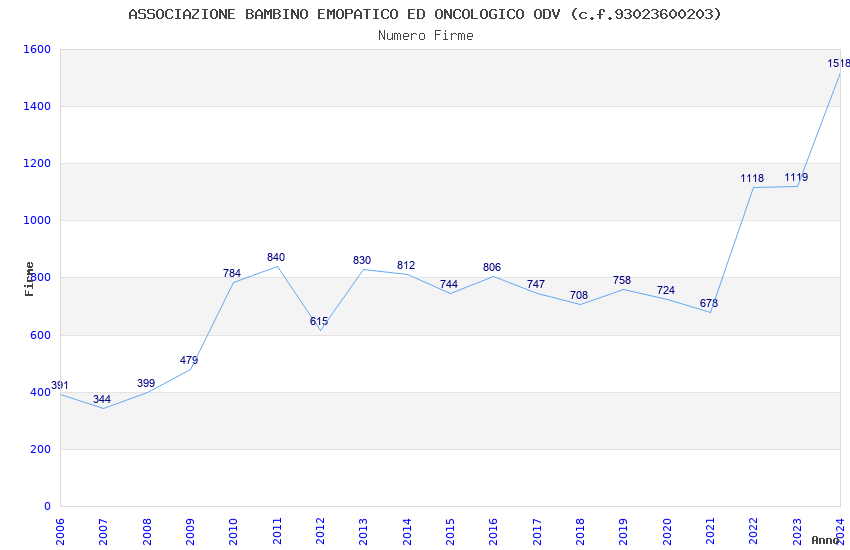
Task: Select the x-axis year 2023
Action: (797, 532)
